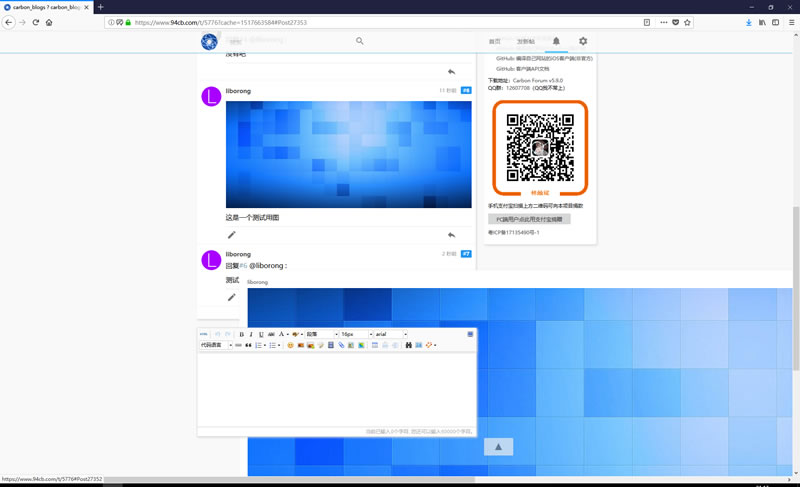This screenshot has height=487, width=800.
Task: Insert an ordered numbered list
Action: [x=259, y=345]
